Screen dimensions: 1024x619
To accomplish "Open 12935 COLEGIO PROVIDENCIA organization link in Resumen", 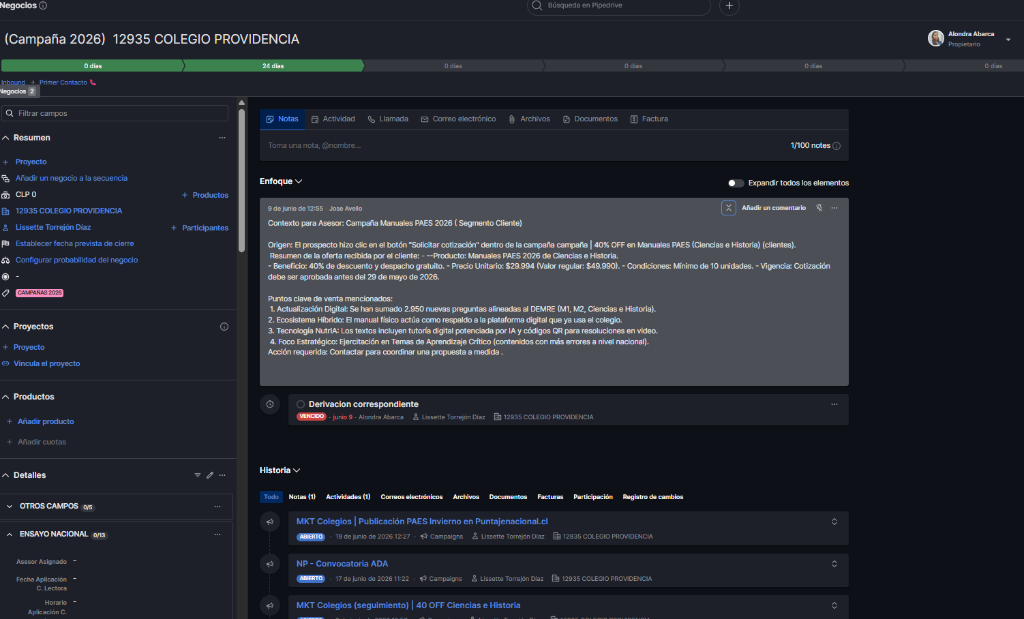I will click(69, 211).
